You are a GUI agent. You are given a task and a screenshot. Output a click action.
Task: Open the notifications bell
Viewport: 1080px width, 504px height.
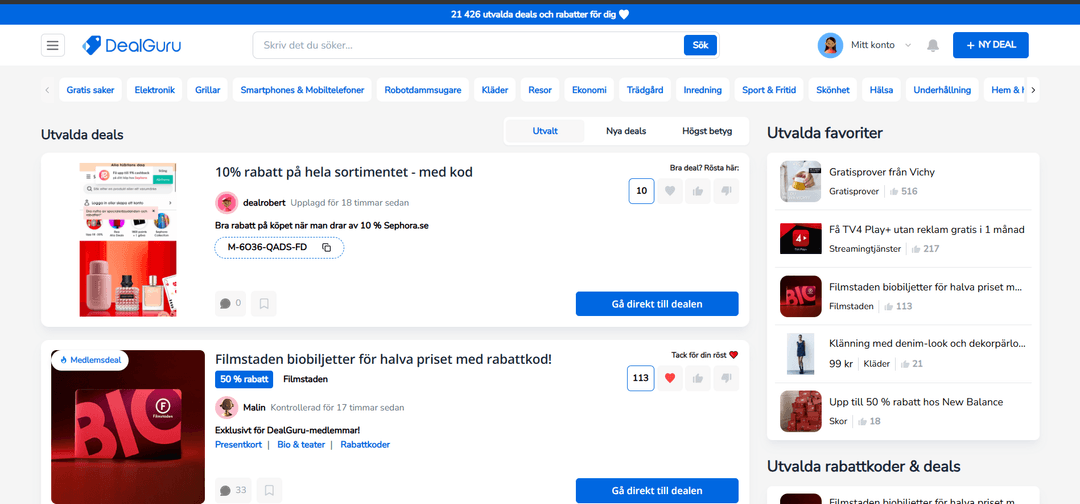[933, 45]
